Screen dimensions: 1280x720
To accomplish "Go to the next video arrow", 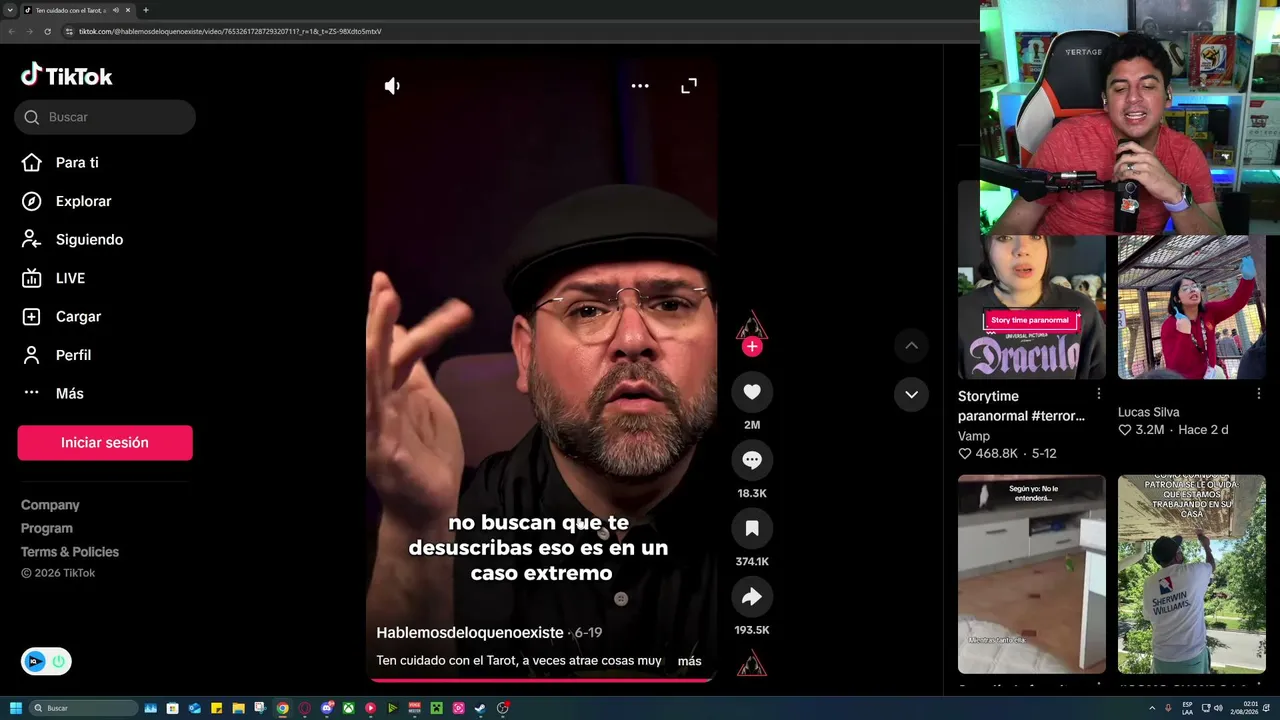I will click(911, 394).
